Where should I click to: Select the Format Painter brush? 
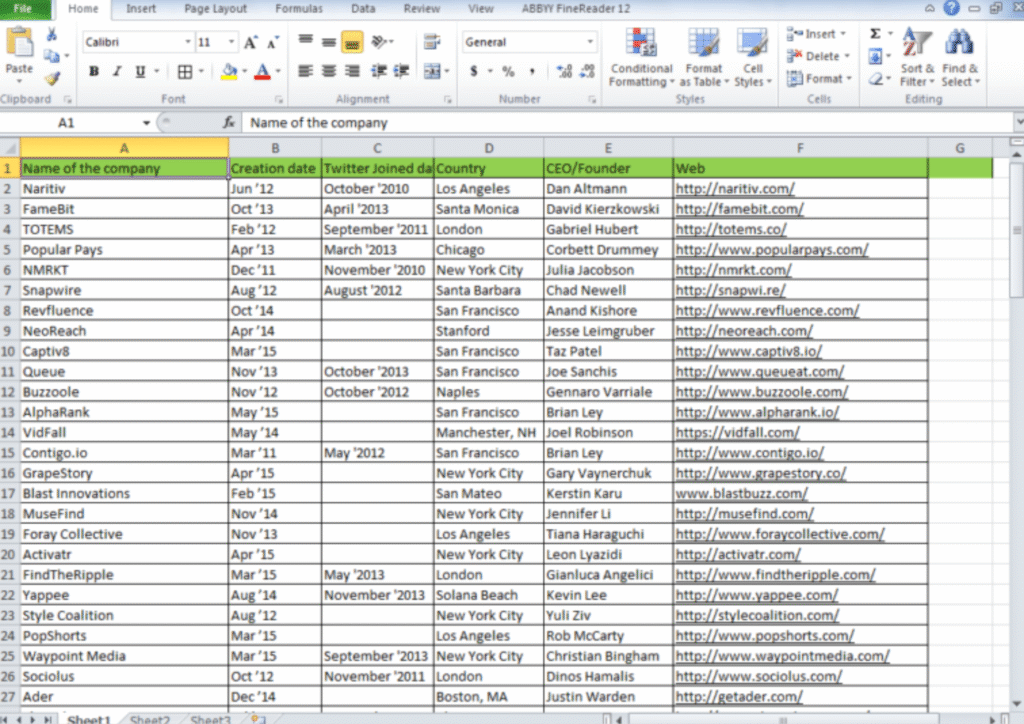click(x=52, y=79)
